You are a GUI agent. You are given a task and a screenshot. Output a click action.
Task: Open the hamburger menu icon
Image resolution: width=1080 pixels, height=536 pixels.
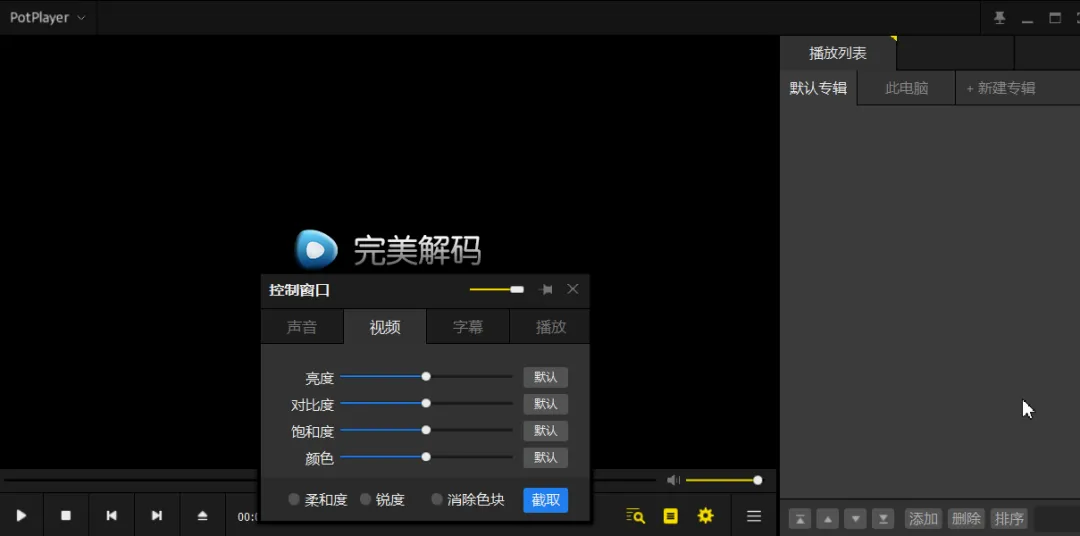pos(754,515)
